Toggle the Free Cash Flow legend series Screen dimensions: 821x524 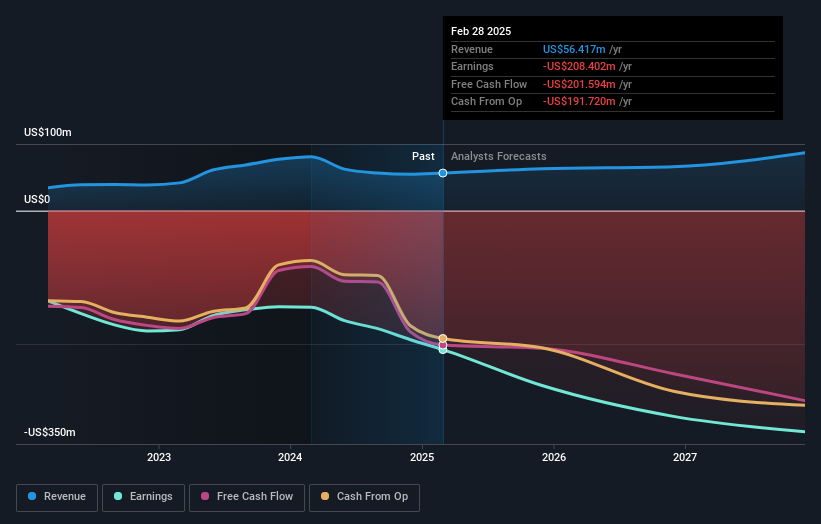coord(247,497)
